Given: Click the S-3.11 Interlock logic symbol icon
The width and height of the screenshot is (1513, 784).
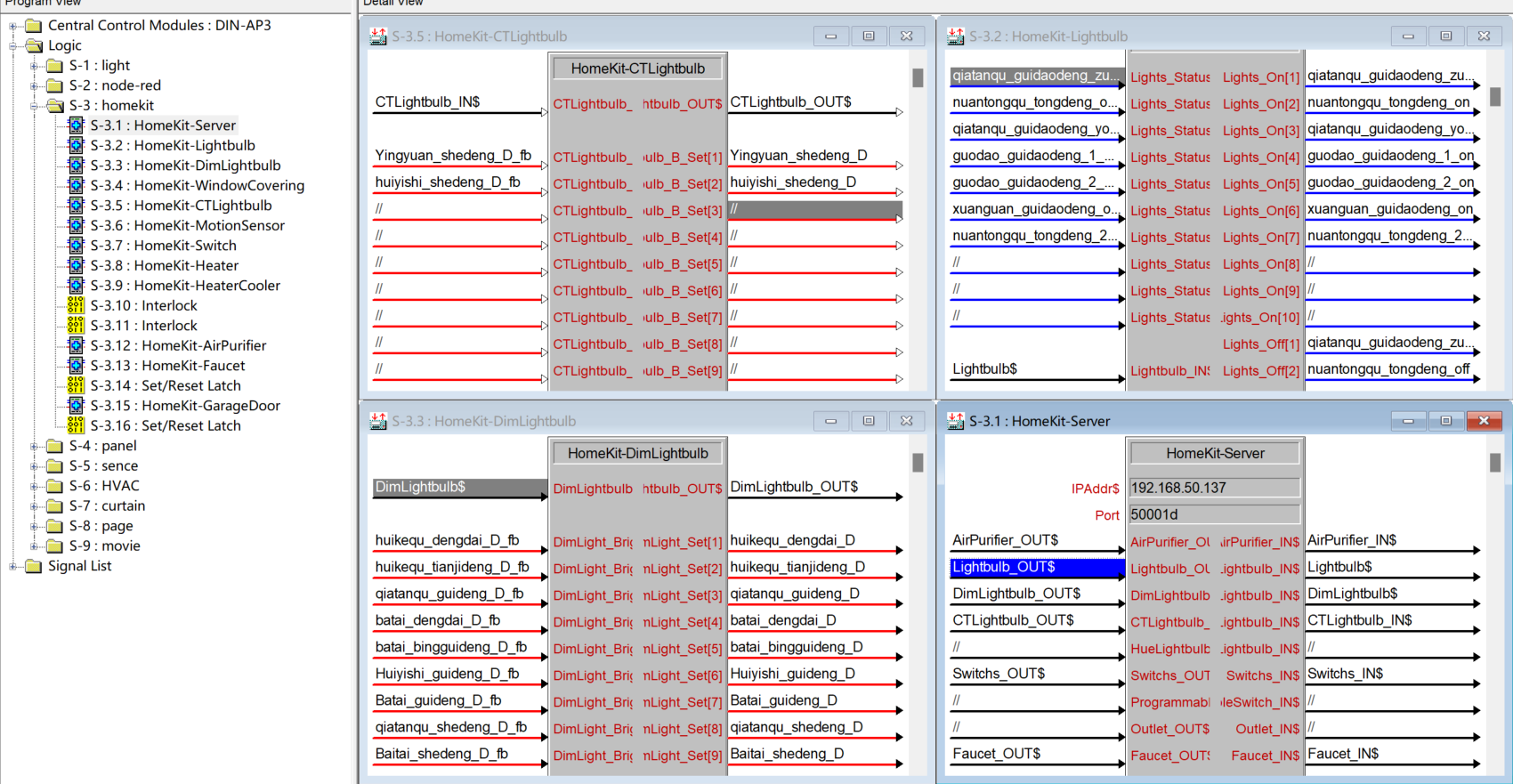Looking at the screenshot, I should pyautogui.click(x=77, y=326).
